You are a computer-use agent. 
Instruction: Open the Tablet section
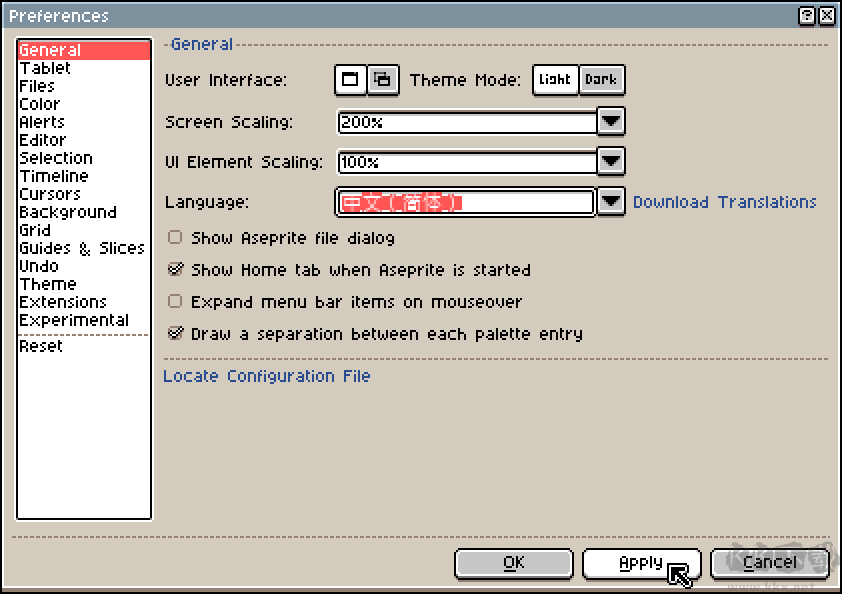(x=84, y=68)
